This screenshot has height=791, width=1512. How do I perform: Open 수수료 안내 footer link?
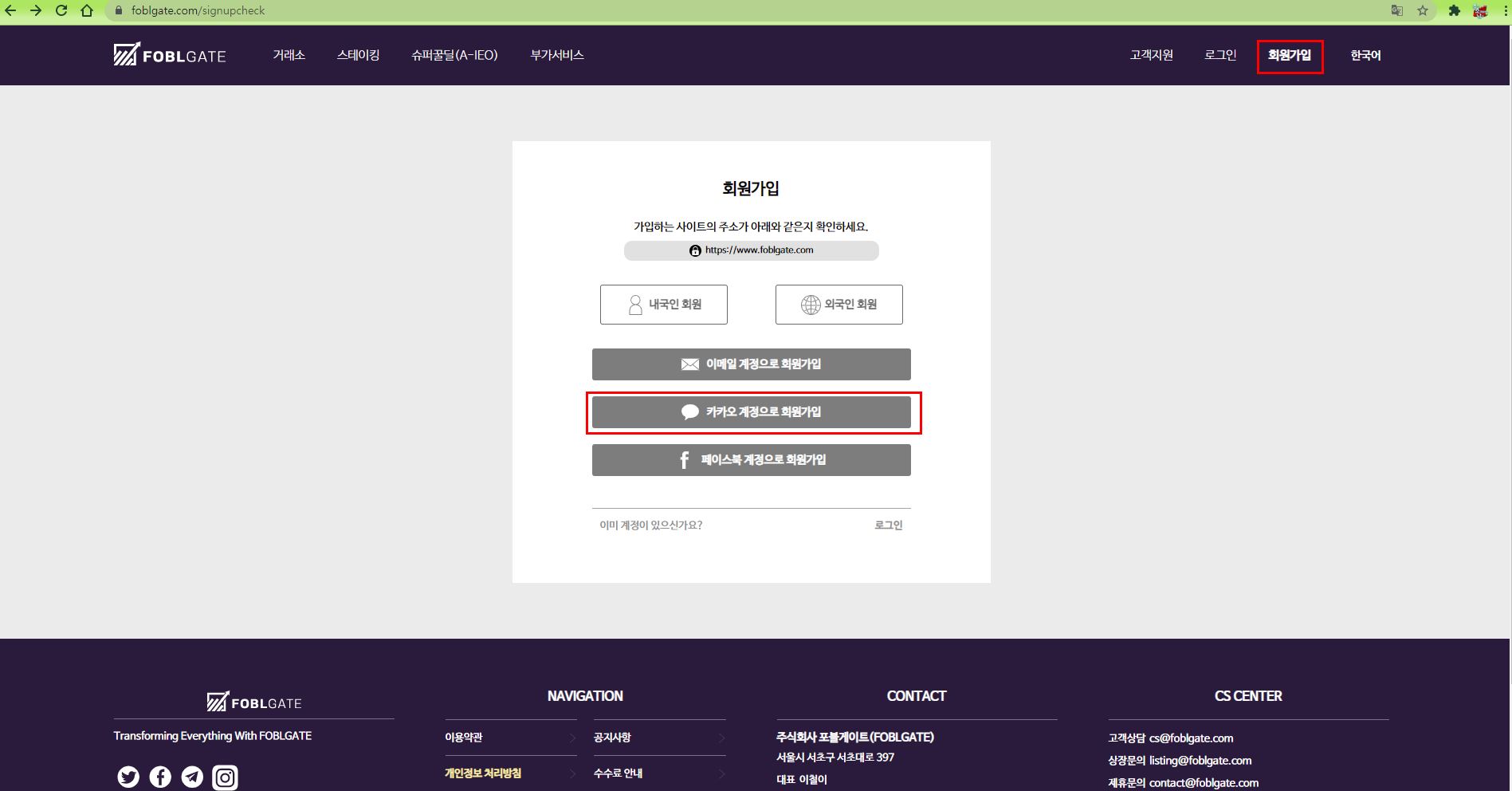click(x=618, y=773)
